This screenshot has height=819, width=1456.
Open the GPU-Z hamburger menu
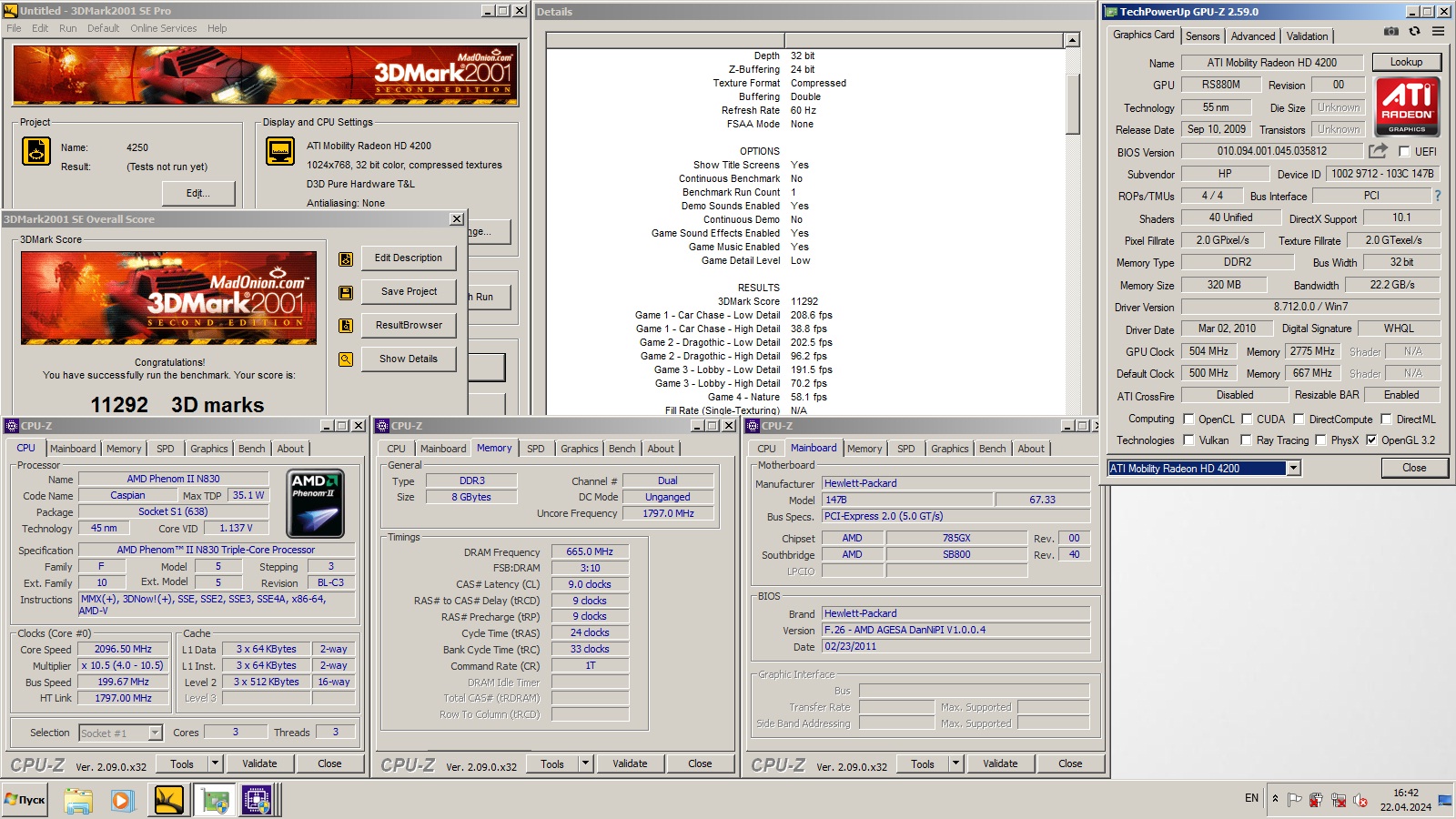click(x=1438, y=31)
